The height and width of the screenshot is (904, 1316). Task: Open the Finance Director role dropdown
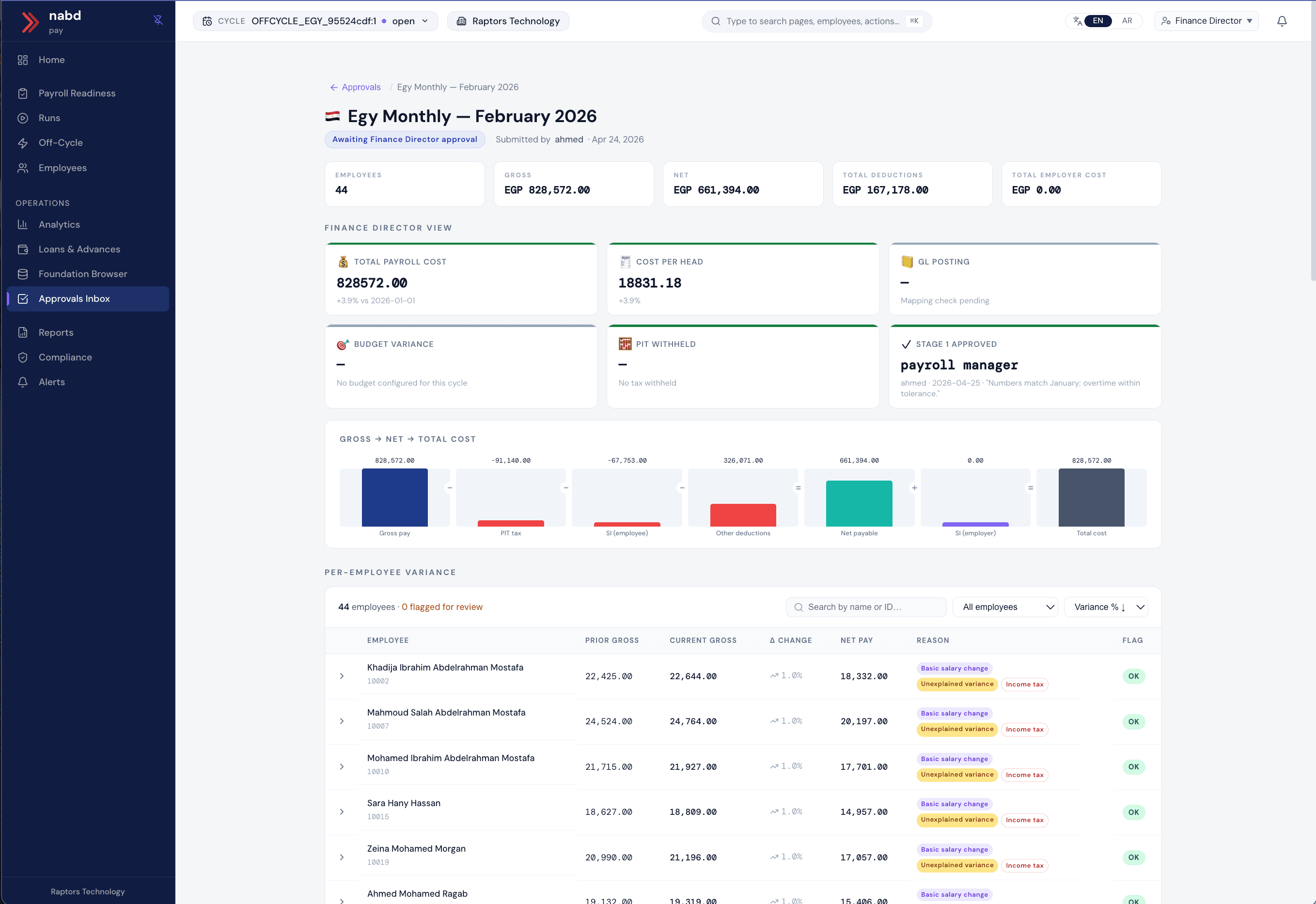coord(1206,21)
